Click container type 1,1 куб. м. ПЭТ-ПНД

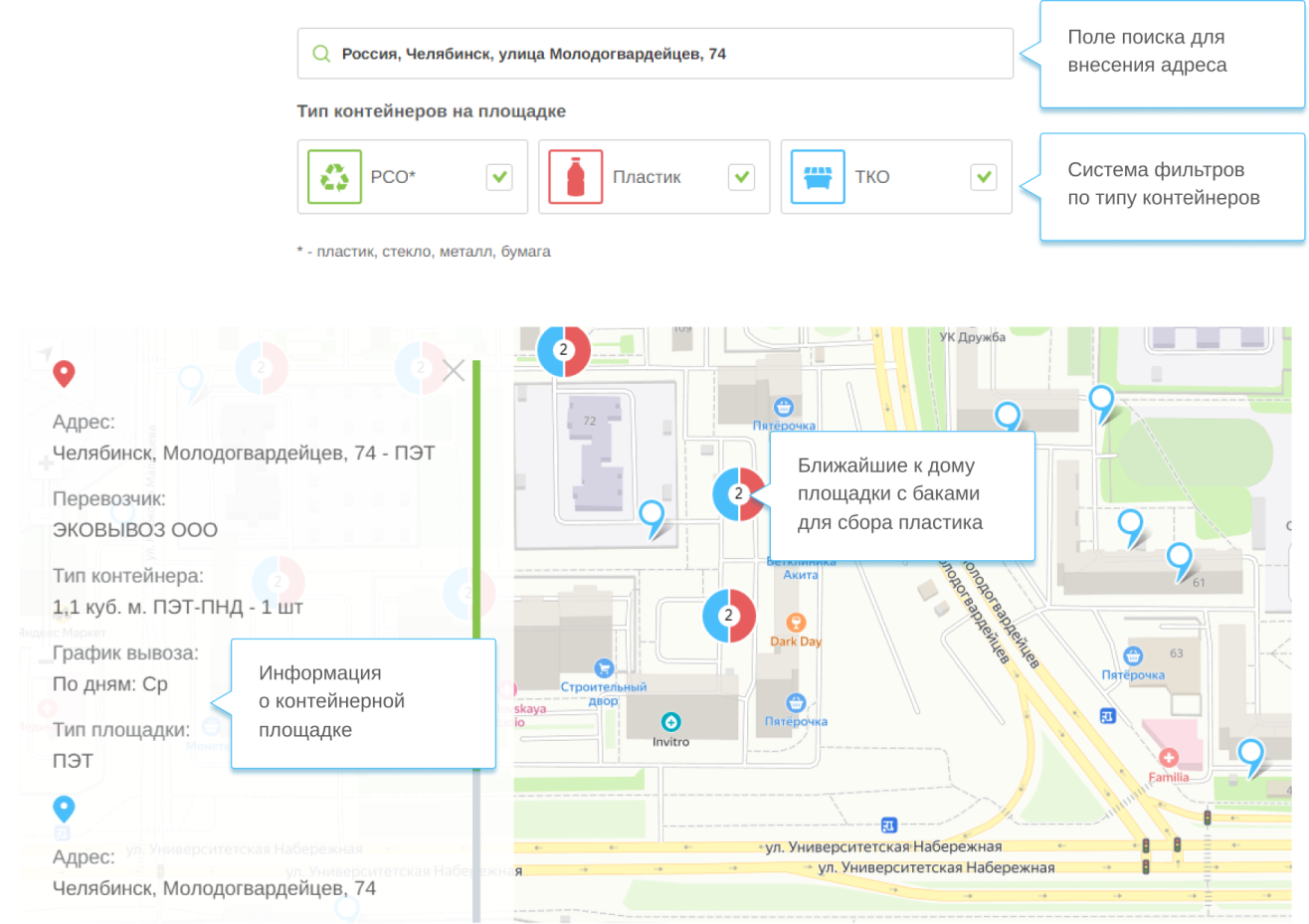[x=178, y=607]
